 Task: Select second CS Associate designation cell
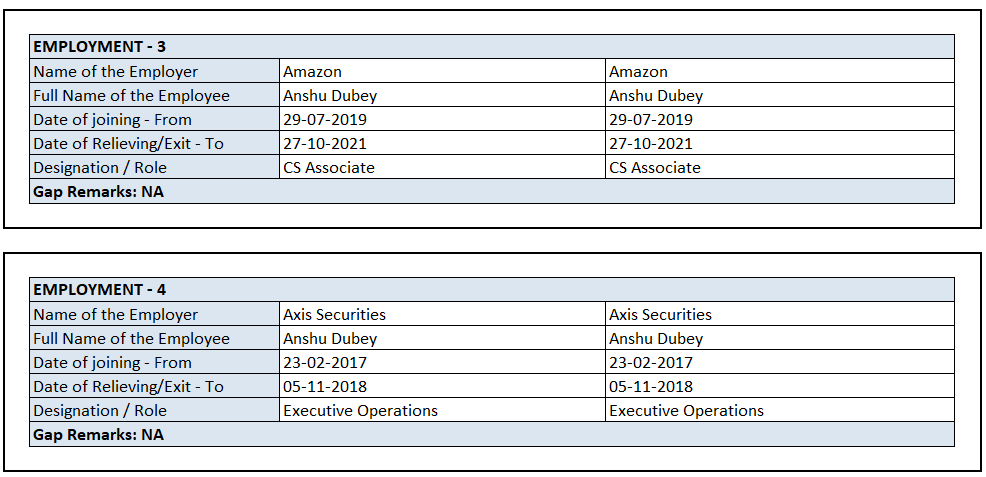click(x=655, y=168)
